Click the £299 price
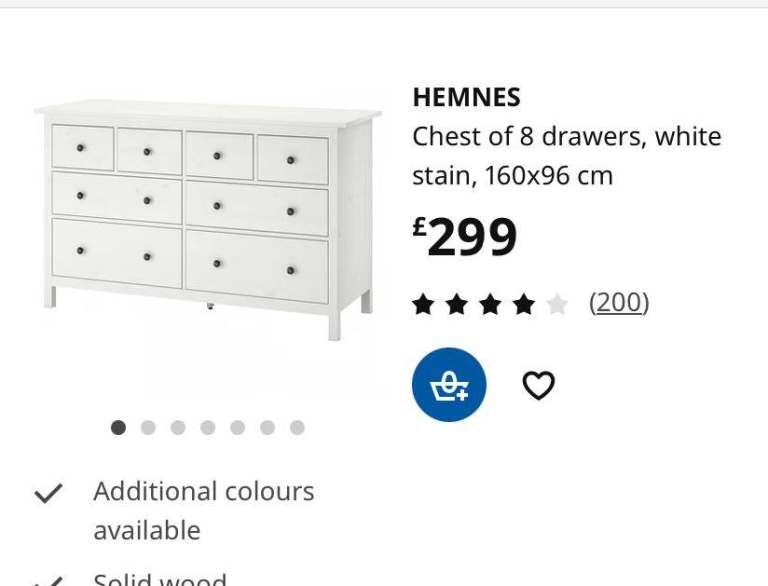 (x=465, y=238)
